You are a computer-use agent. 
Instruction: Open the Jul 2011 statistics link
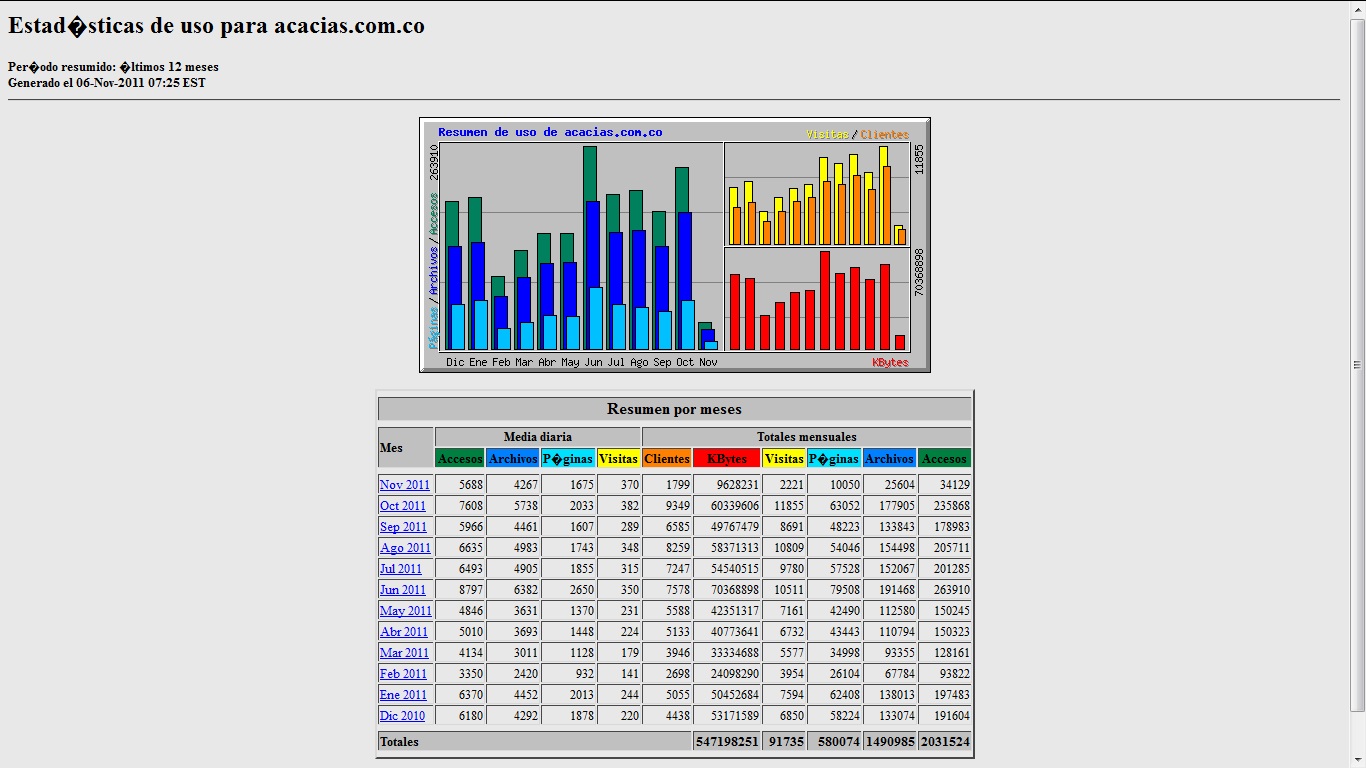[400, 569]
